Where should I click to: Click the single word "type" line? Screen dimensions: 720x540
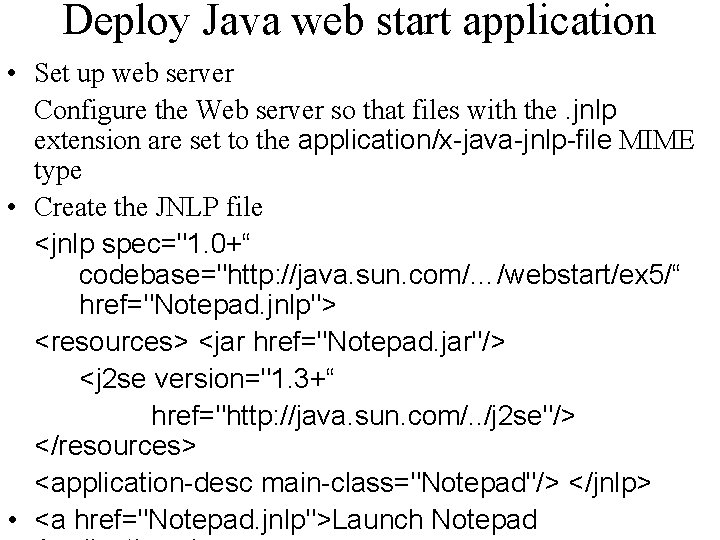click(58, 171)
